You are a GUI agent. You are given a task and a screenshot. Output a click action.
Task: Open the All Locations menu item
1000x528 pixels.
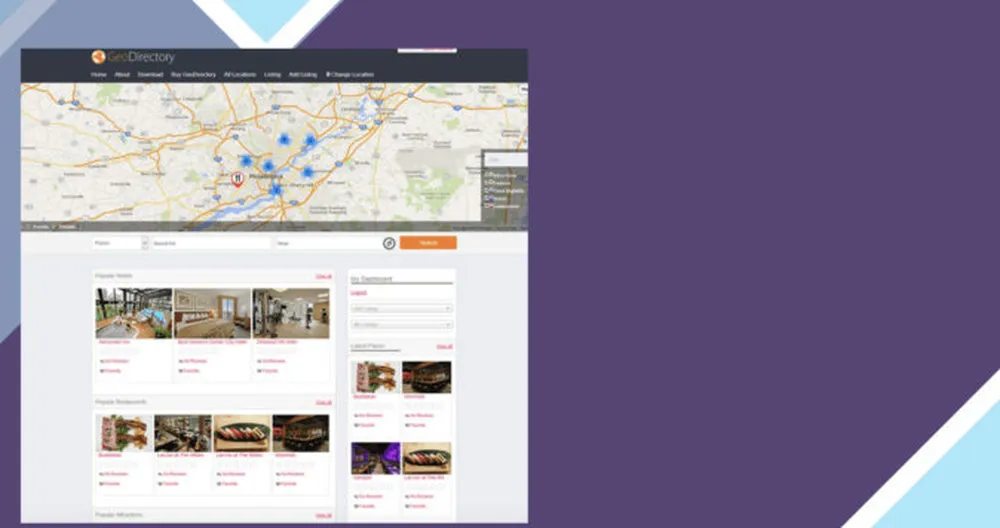coord(240,75)
